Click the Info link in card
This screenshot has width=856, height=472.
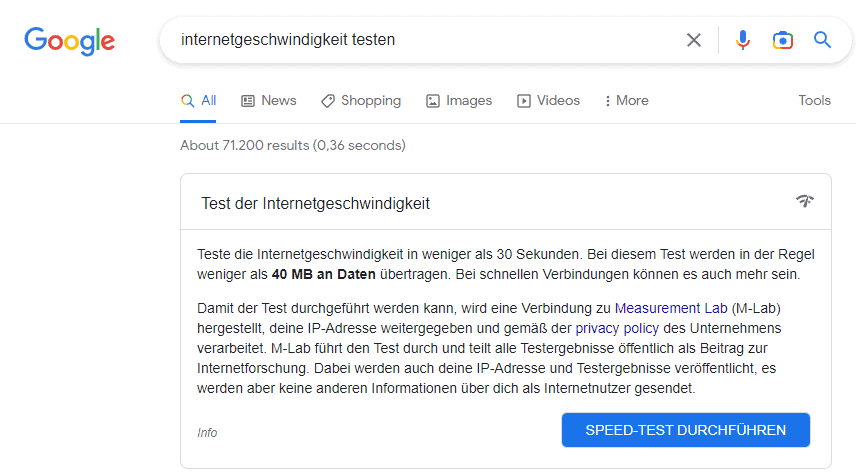pos(207,433)
